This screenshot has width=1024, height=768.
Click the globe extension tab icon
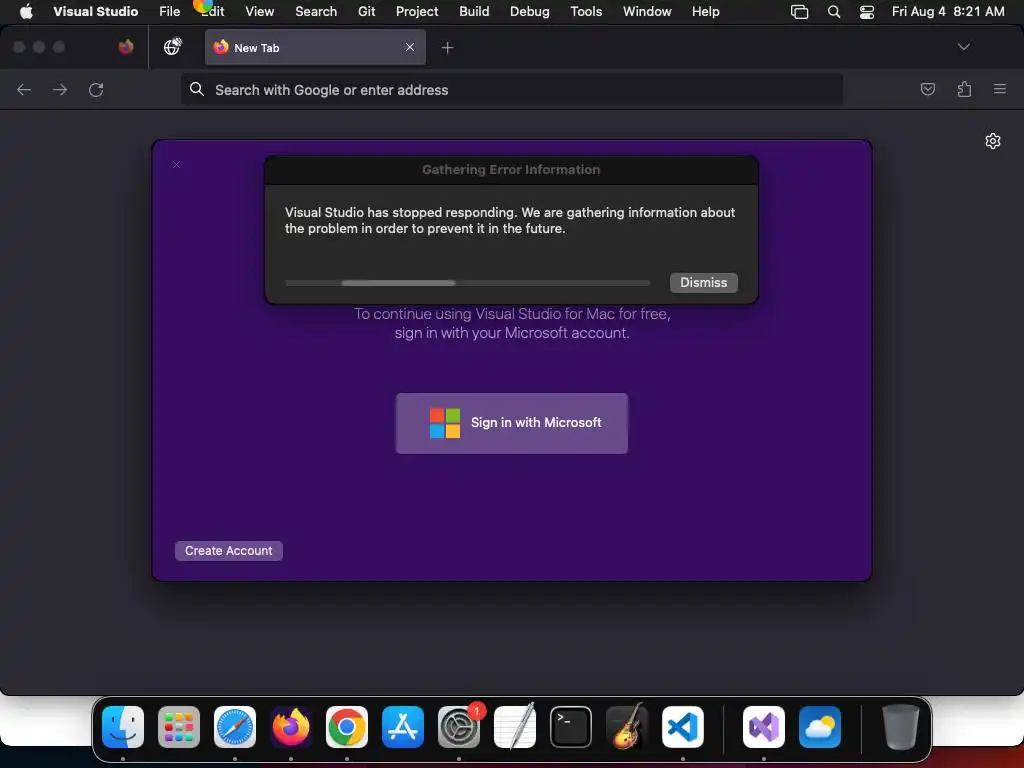click(x=172, y=46)
